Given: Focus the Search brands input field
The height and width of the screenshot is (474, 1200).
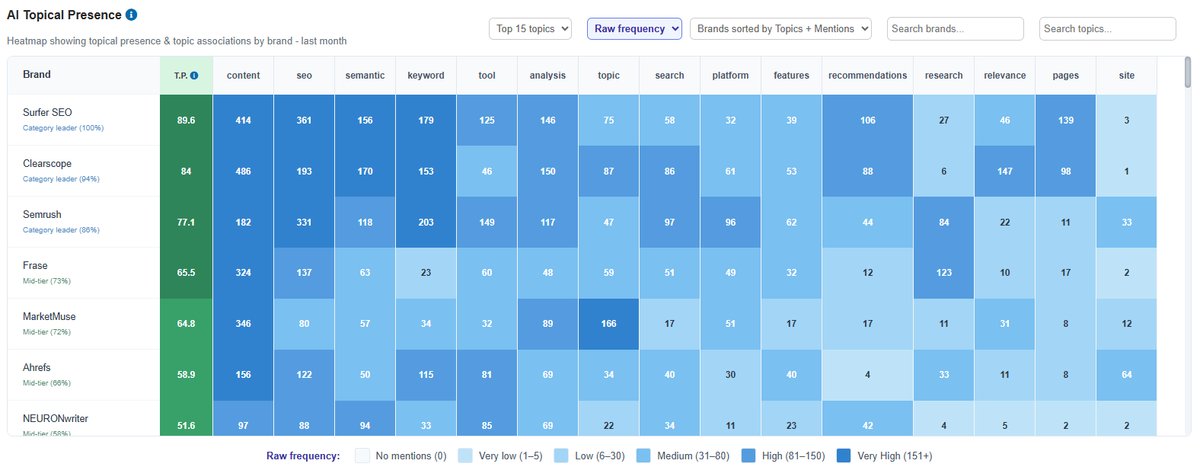Looking at the screenshot, I should [x=955, y=29].
